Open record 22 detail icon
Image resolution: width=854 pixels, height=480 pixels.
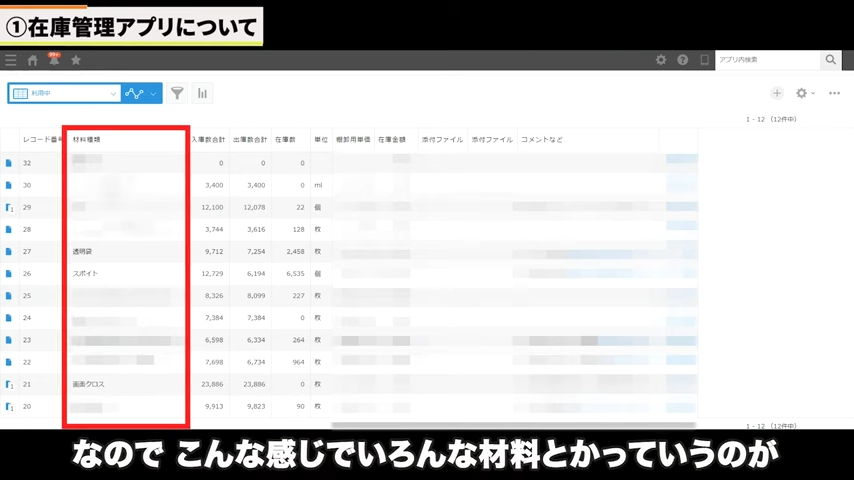click(9, 362)
